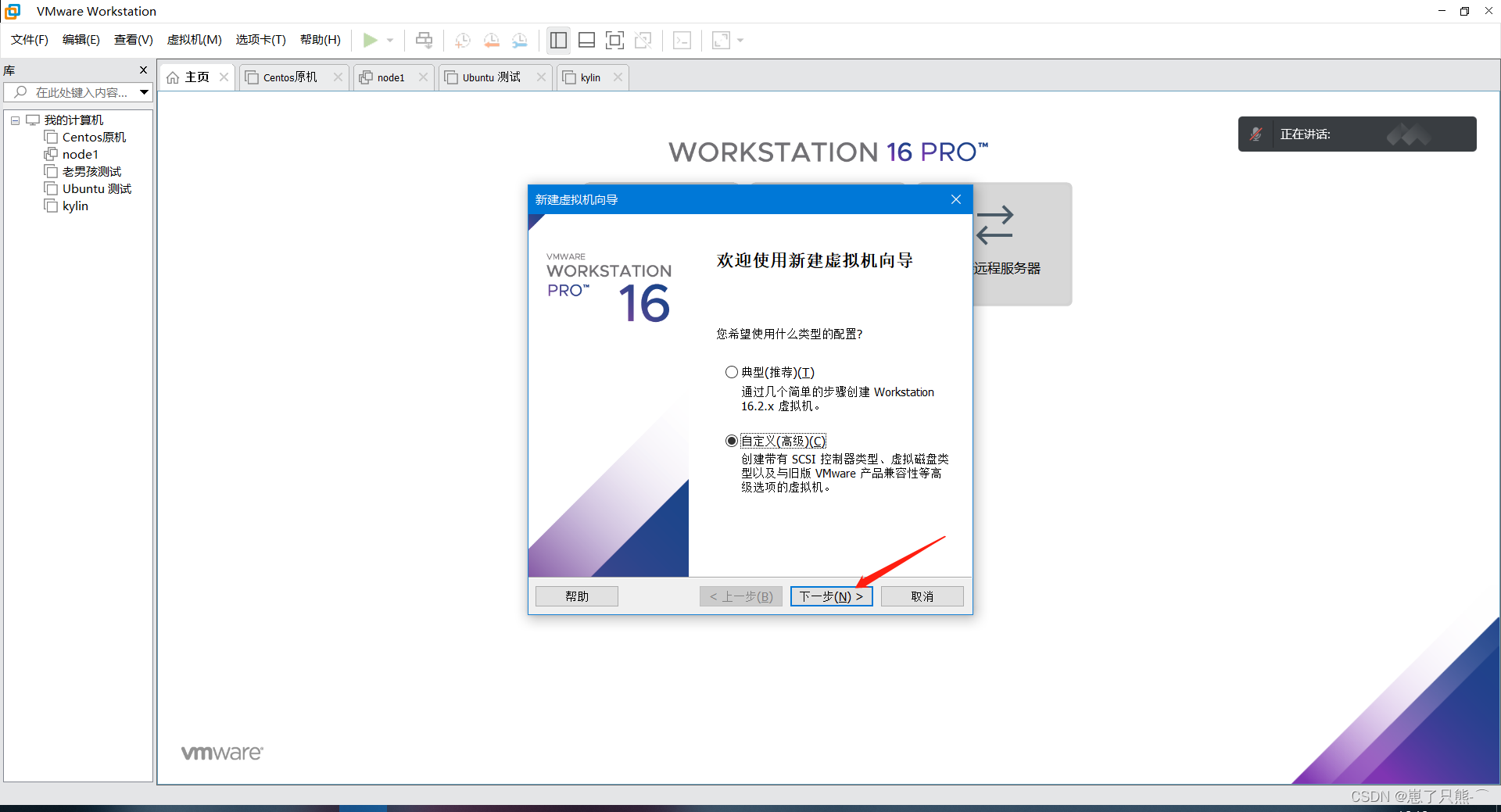Close the kylin tab
This screenshot has width=1501, height=812.
[x=618, y=77]
